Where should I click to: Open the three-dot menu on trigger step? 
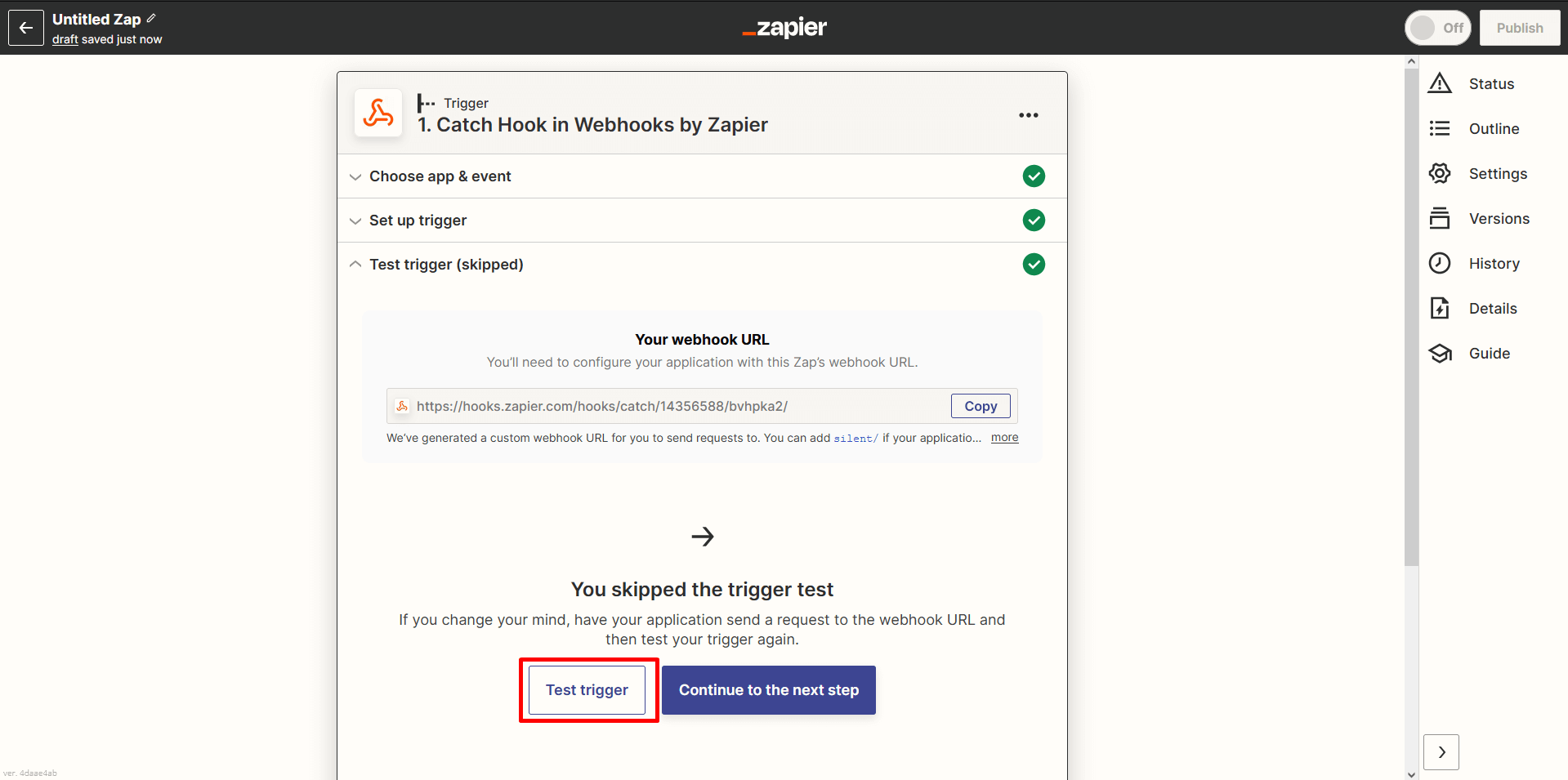(1028, 115)
